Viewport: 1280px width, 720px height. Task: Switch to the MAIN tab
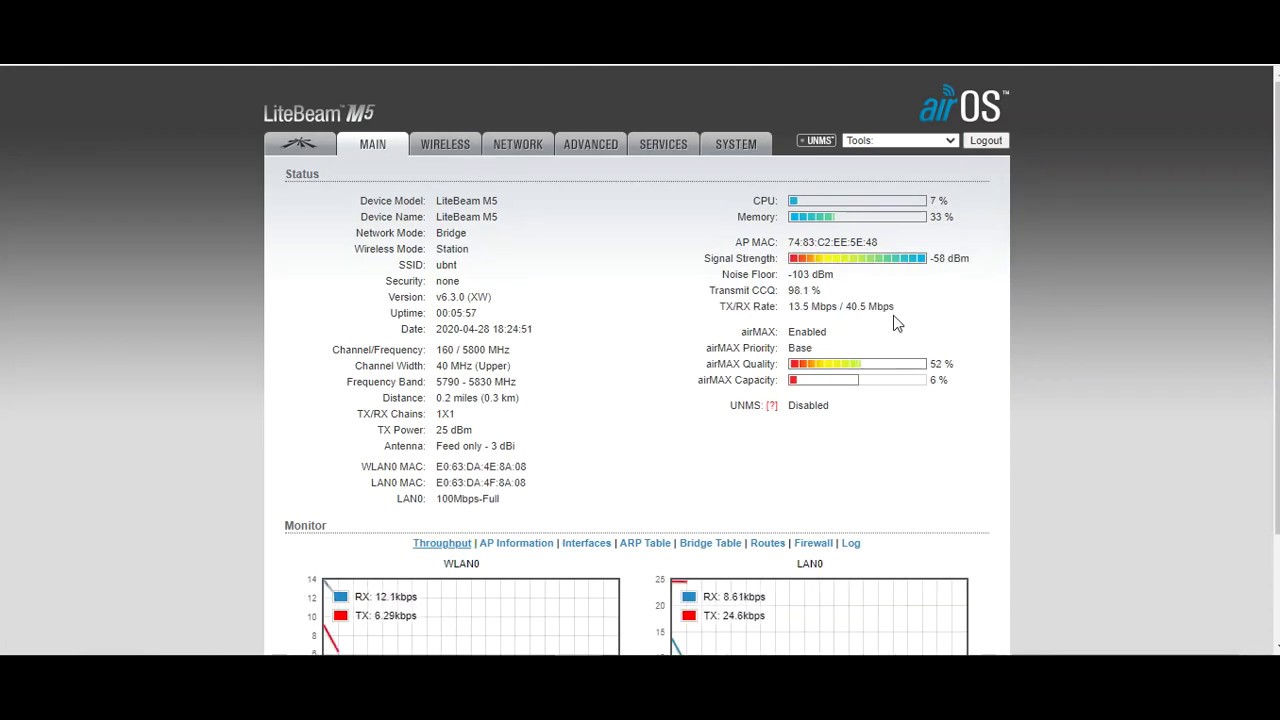372,144
